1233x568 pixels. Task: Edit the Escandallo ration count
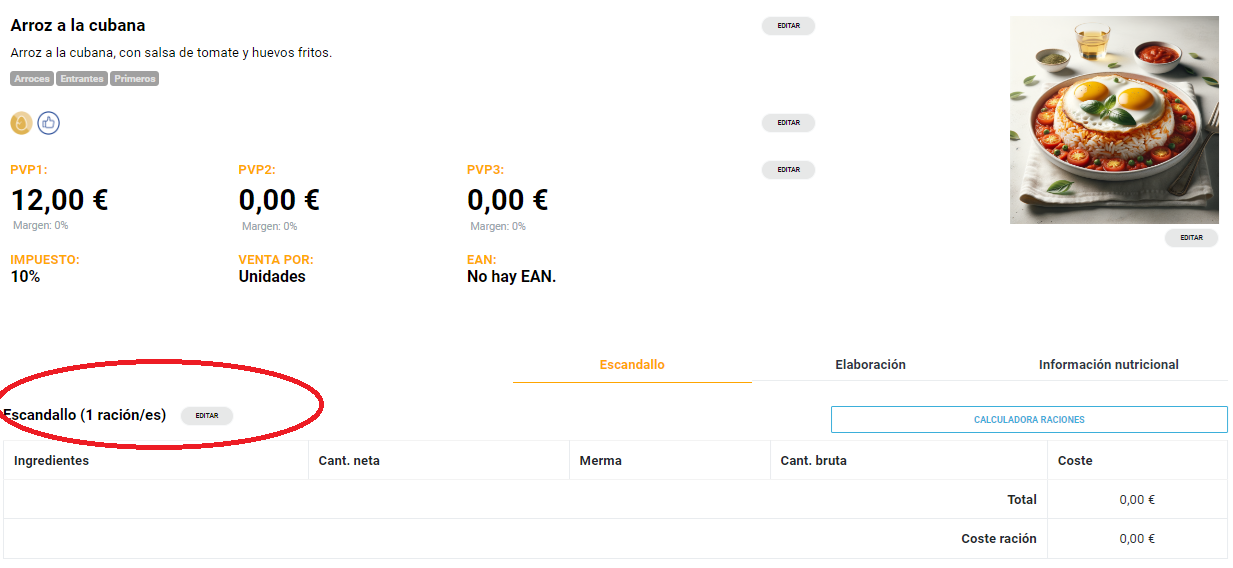tap(207, 416)
